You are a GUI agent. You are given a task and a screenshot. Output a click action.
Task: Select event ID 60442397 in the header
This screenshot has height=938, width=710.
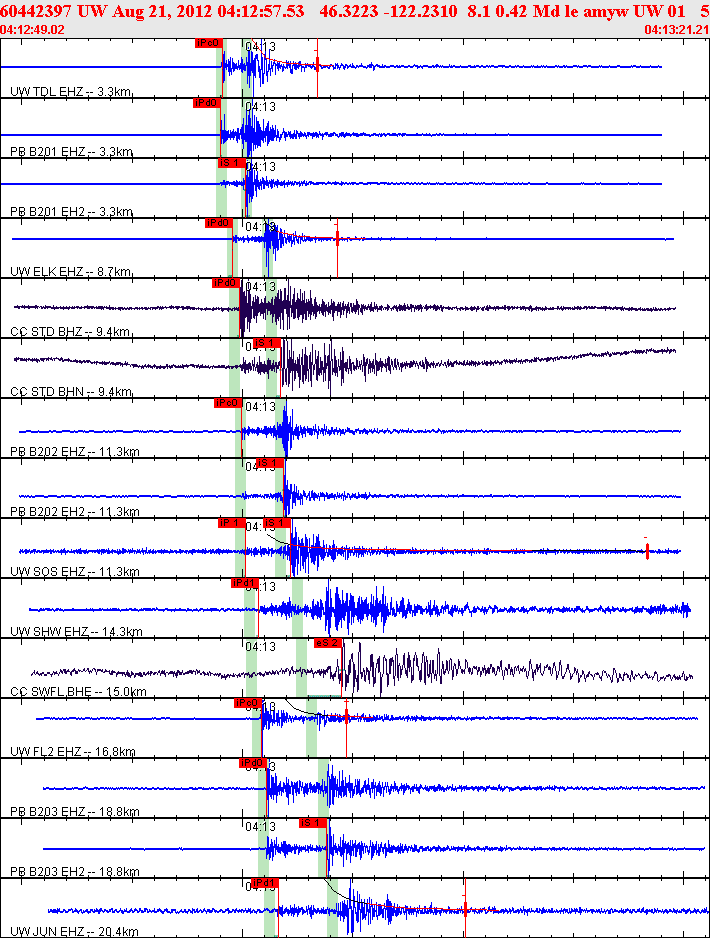point(36,11)
